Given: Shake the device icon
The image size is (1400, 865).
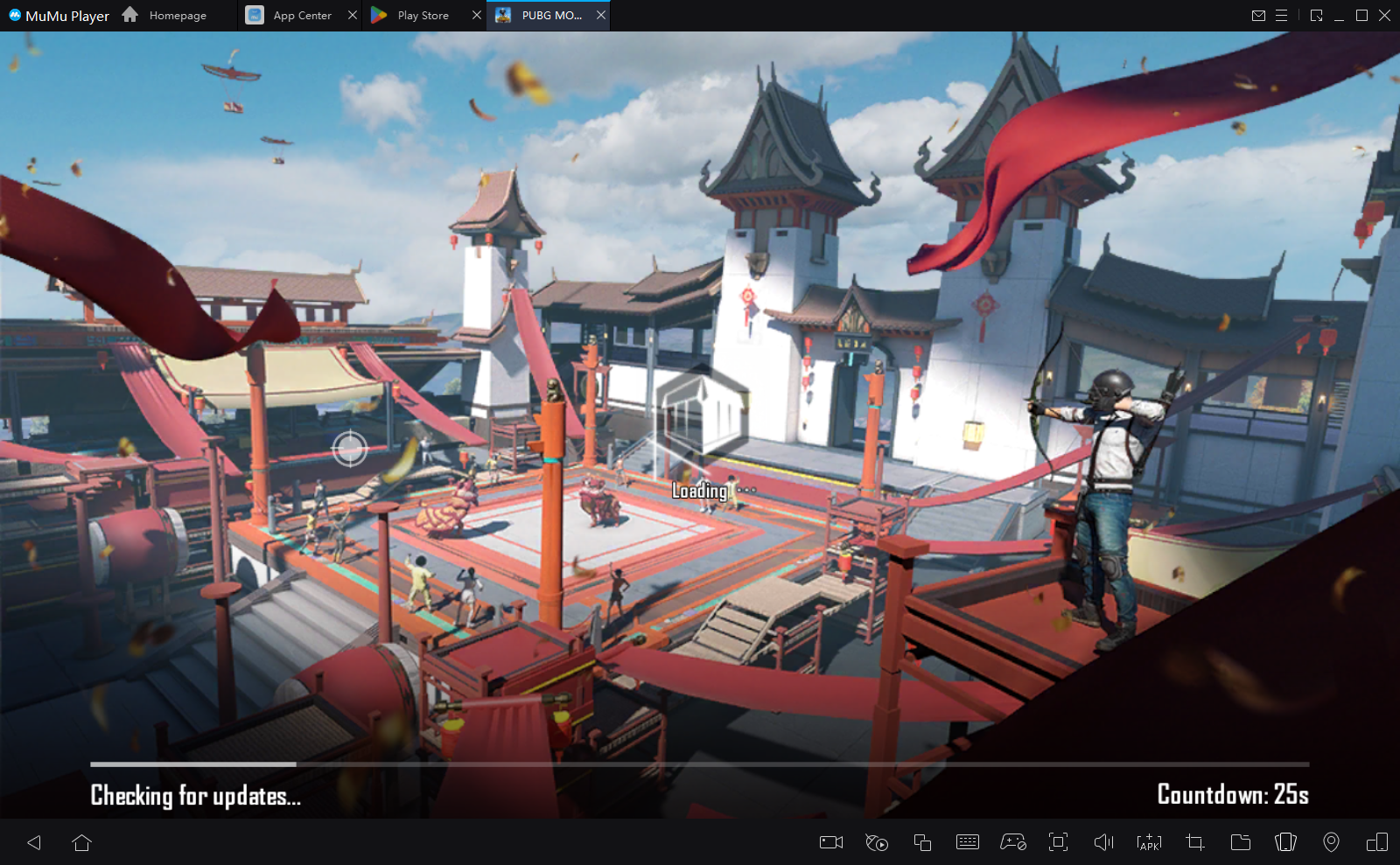Looking at the screenshot, I should (x=1285, y=842).
